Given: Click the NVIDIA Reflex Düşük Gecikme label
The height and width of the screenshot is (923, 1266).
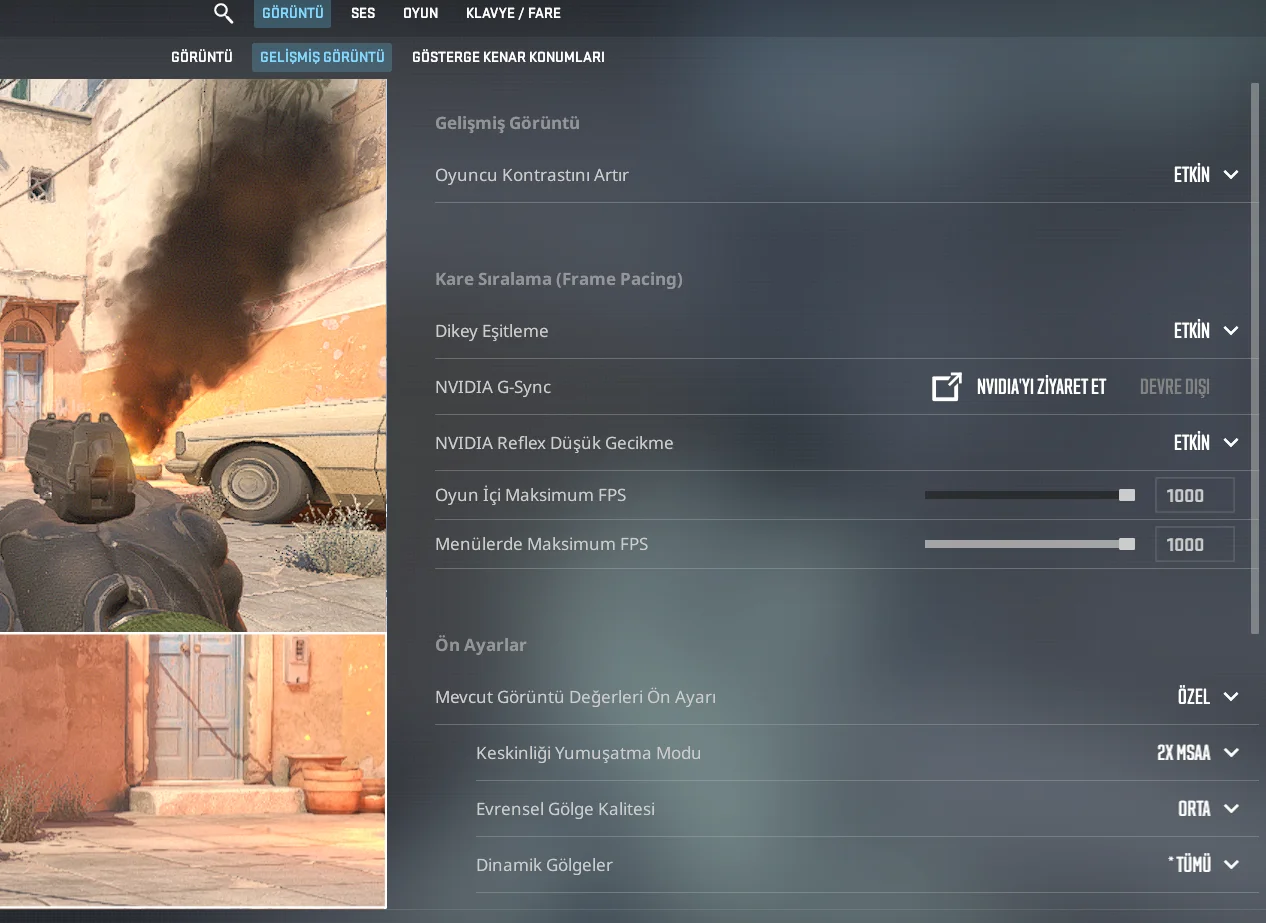Looking at the screenshot, I should click(554, 443).
